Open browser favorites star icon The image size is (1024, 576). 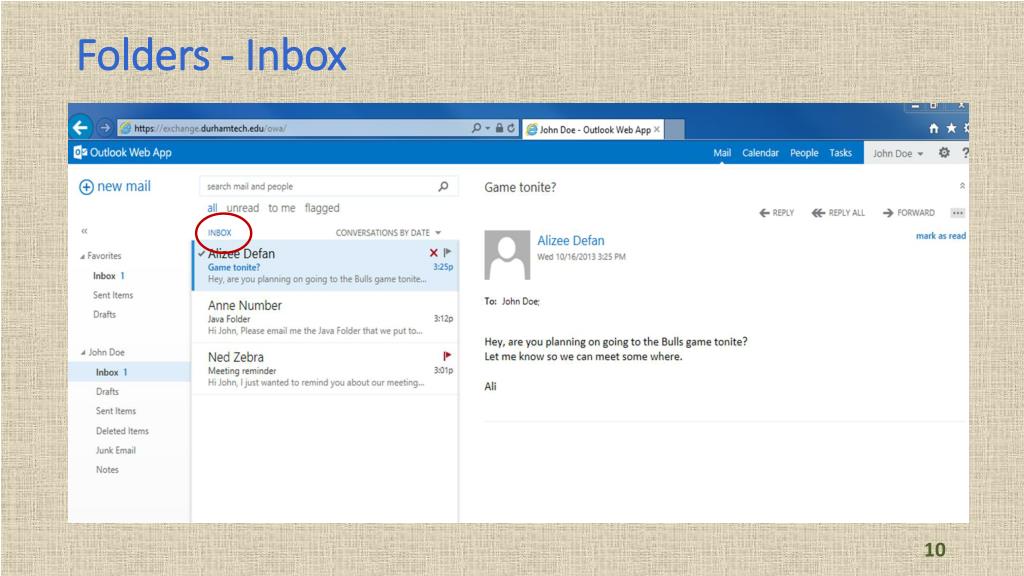[952, 128]
